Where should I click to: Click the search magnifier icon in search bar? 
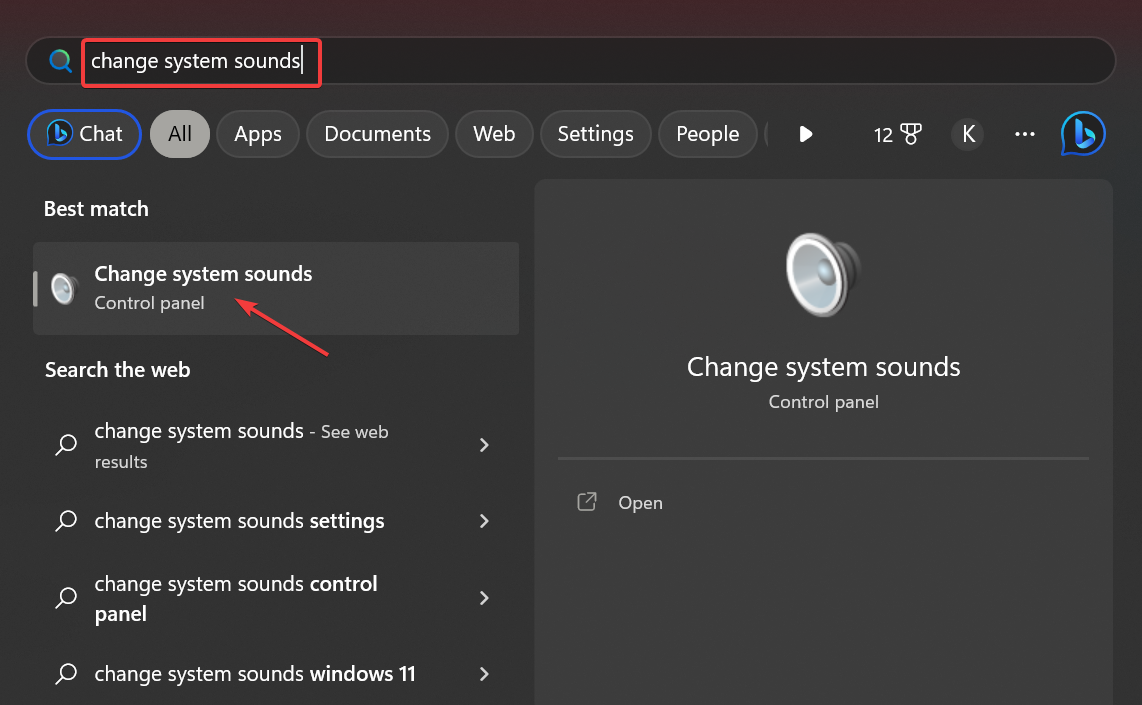point(60,60)
